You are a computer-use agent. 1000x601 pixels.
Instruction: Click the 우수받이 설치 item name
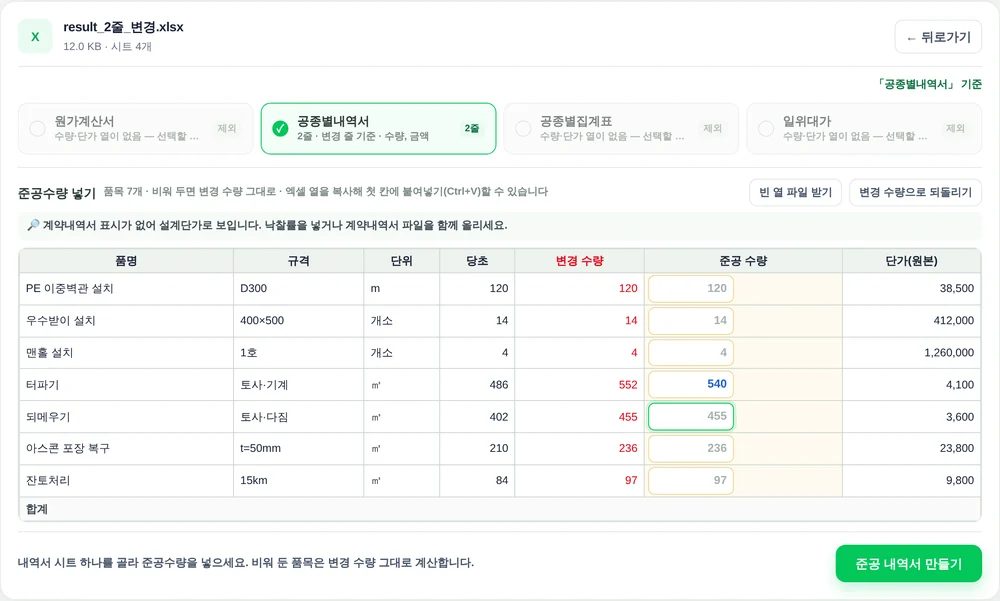(61, 320)
